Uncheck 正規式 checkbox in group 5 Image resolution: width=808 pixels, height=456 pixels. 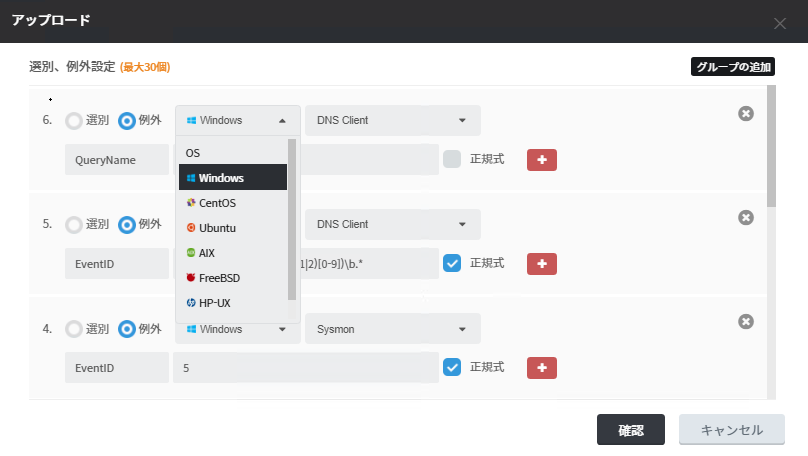point(452,263)
